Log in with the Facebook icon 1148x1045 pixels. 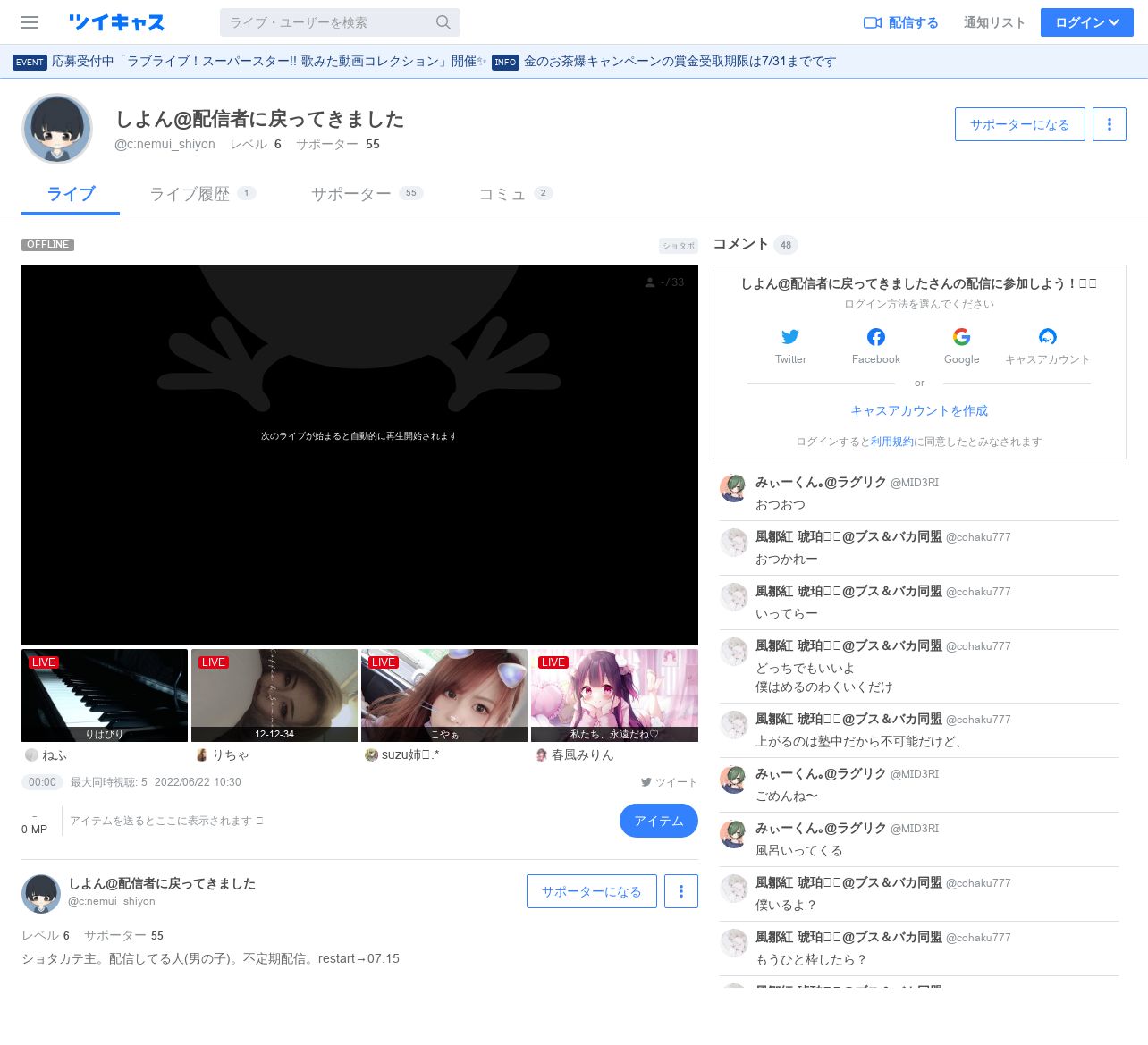[x=876, y=337]
